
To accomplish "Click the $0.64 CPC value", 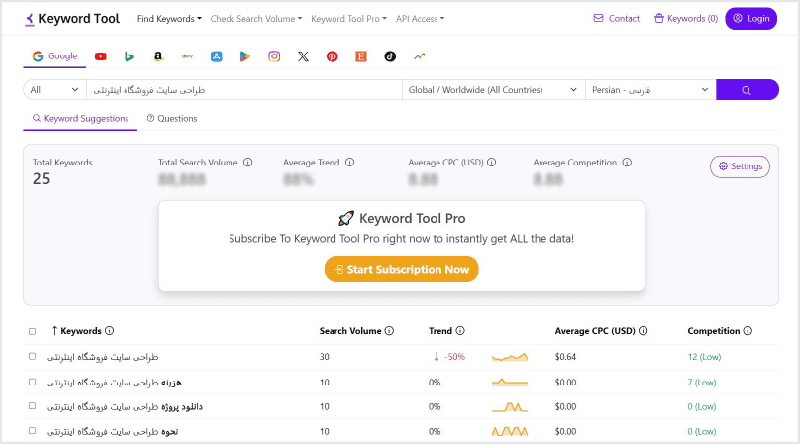I will [x=565, y=357].
